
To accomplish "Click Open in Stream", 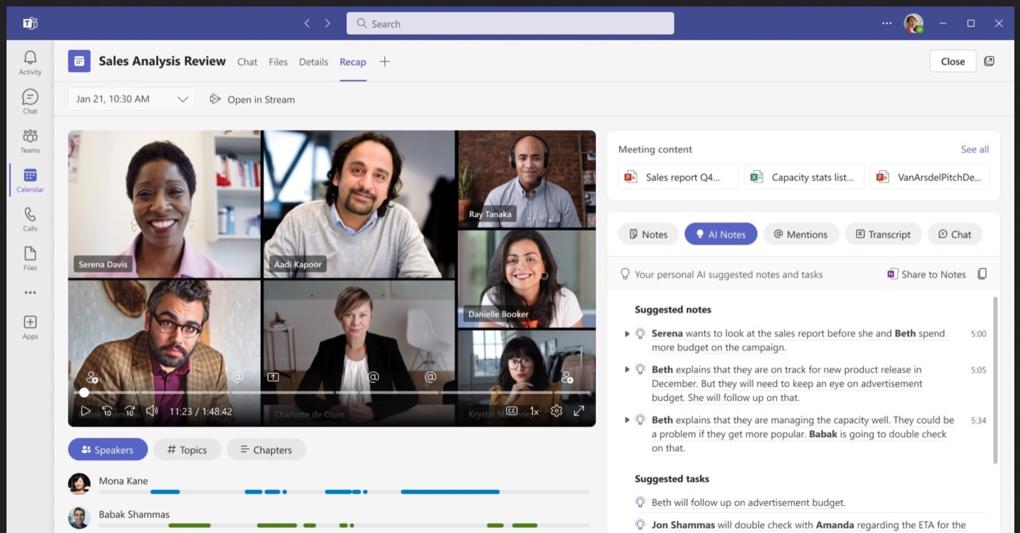I will pos(252,100).
